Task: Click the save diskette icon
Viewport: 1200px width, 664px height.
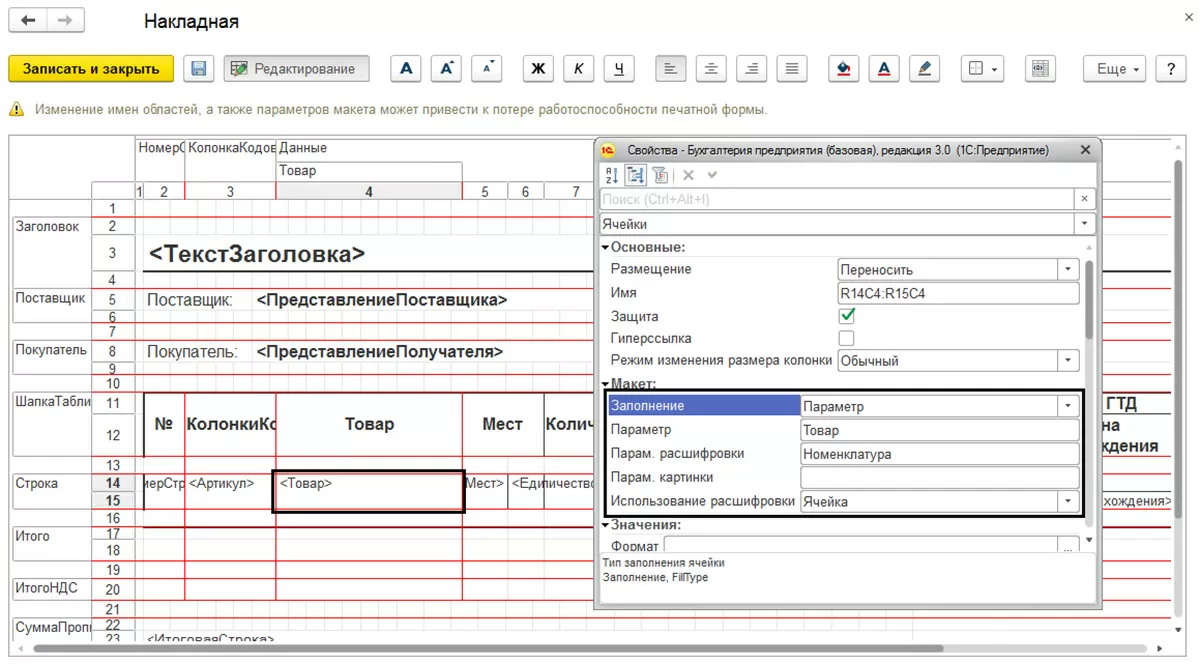Action: [199, 69]
